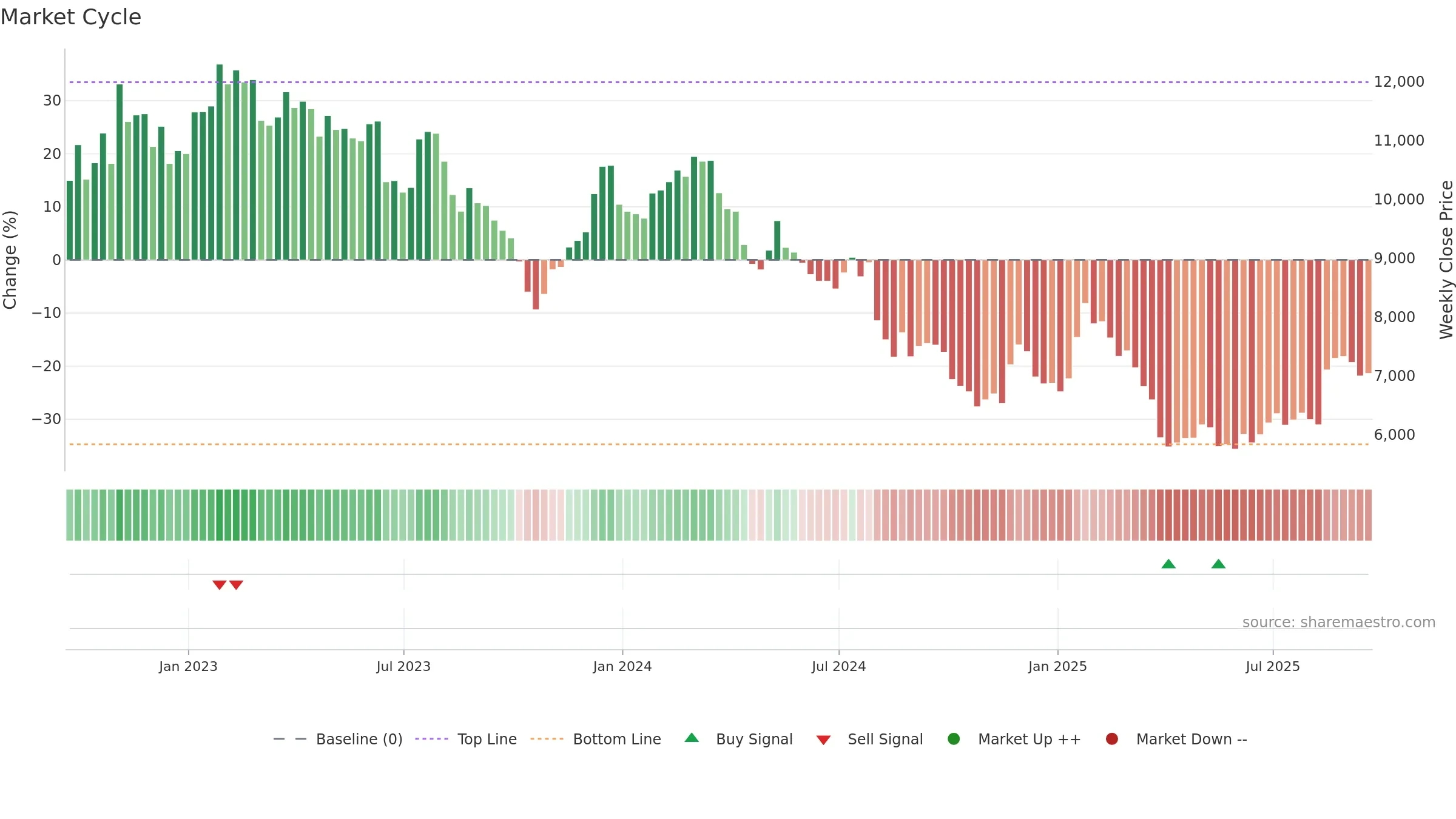This screenshot has height=819, width=1456.
Task: Click the 30 percent change axis label
Action: pos(52,101)
